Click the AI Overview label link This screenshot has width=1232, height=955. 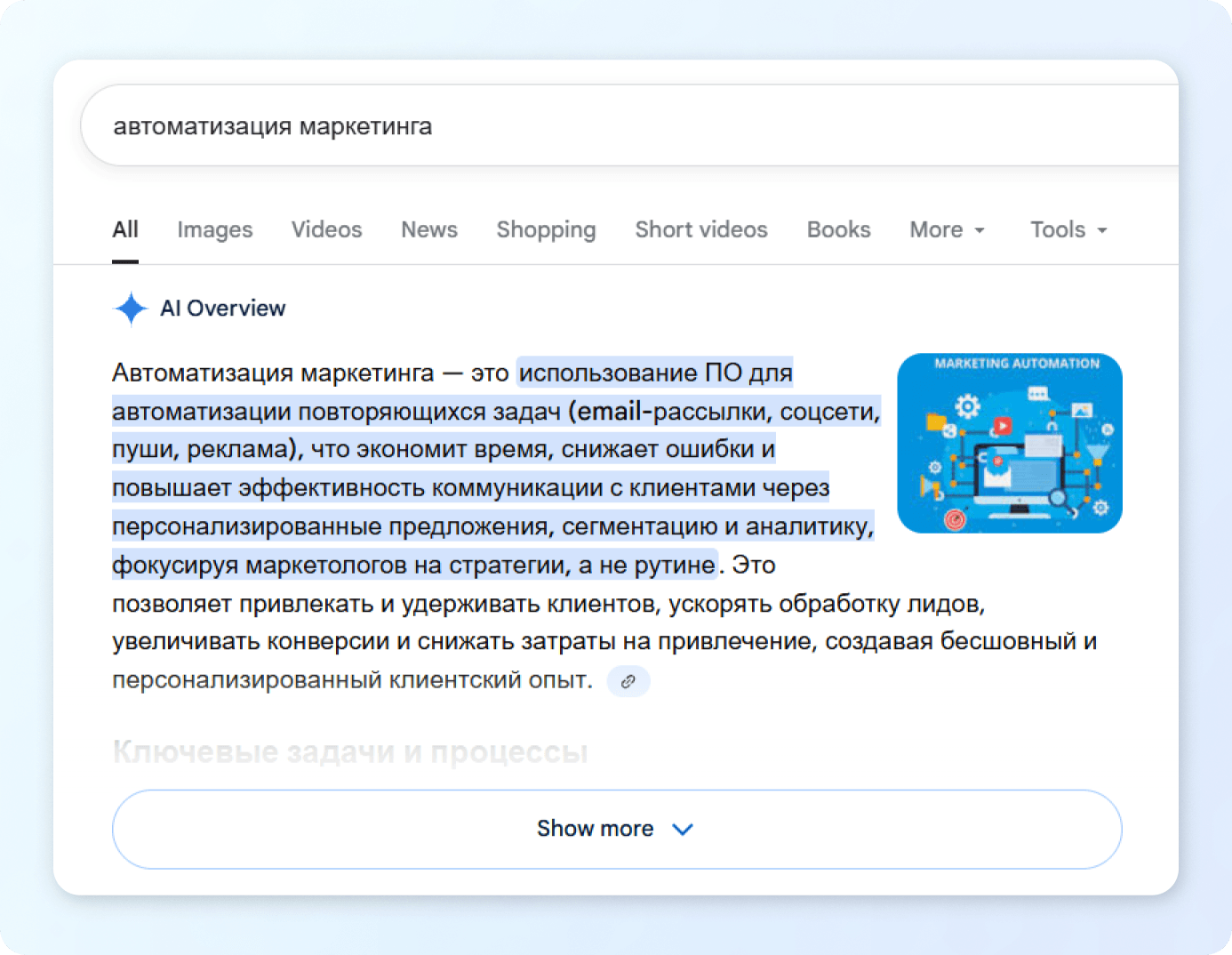(x=223, y=309)
